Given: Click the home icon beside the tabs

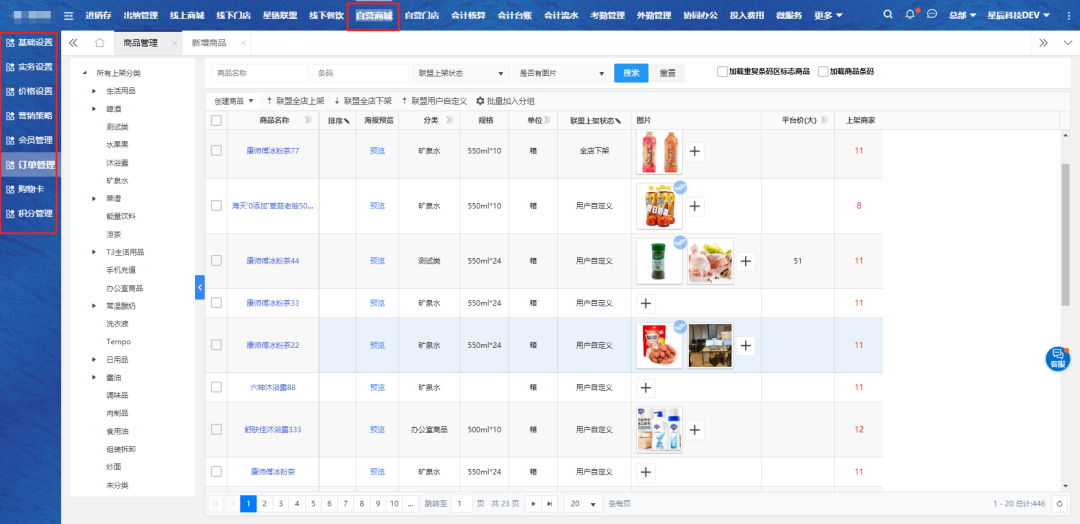Looking at the screenshot, I should click(x=99, y=43).
